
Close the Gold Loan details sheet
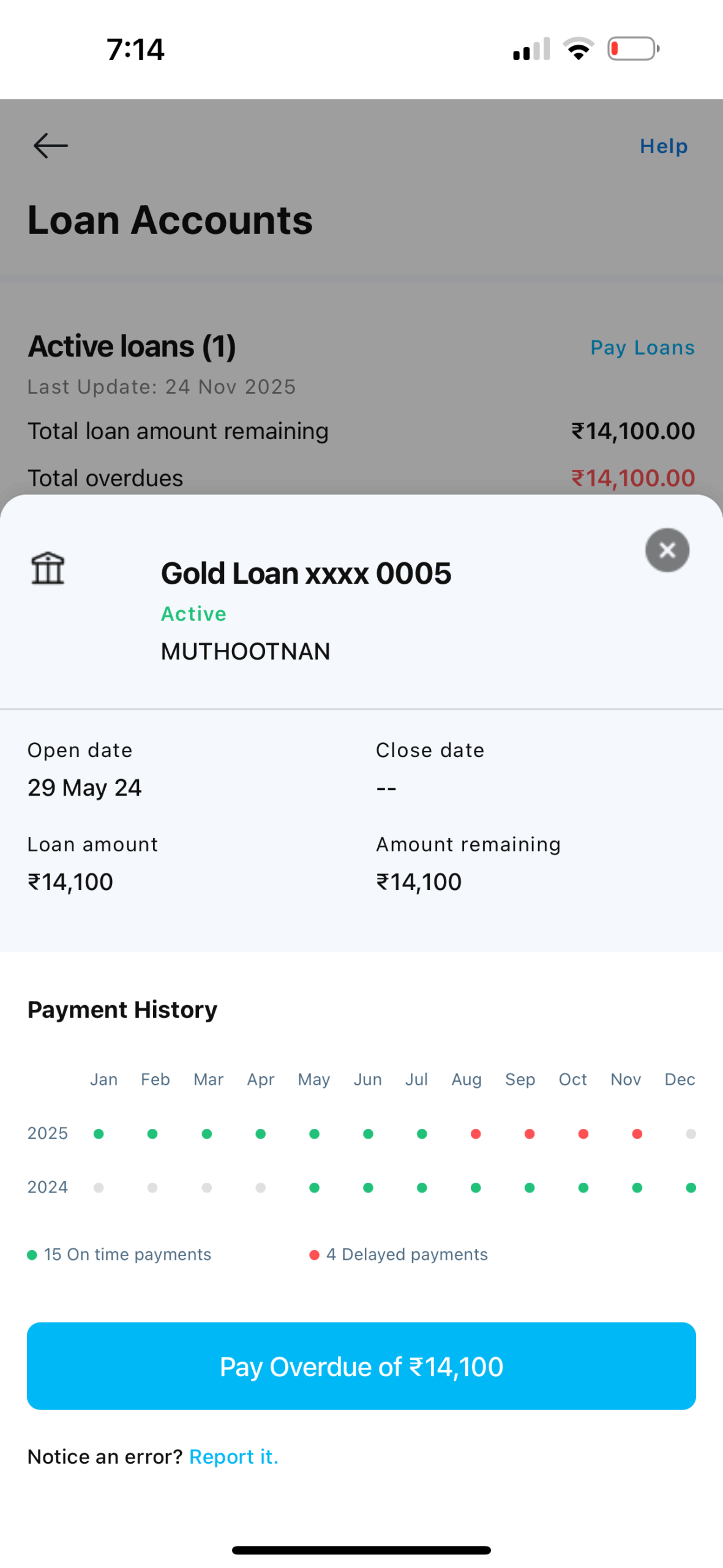(x=667, y=550)
